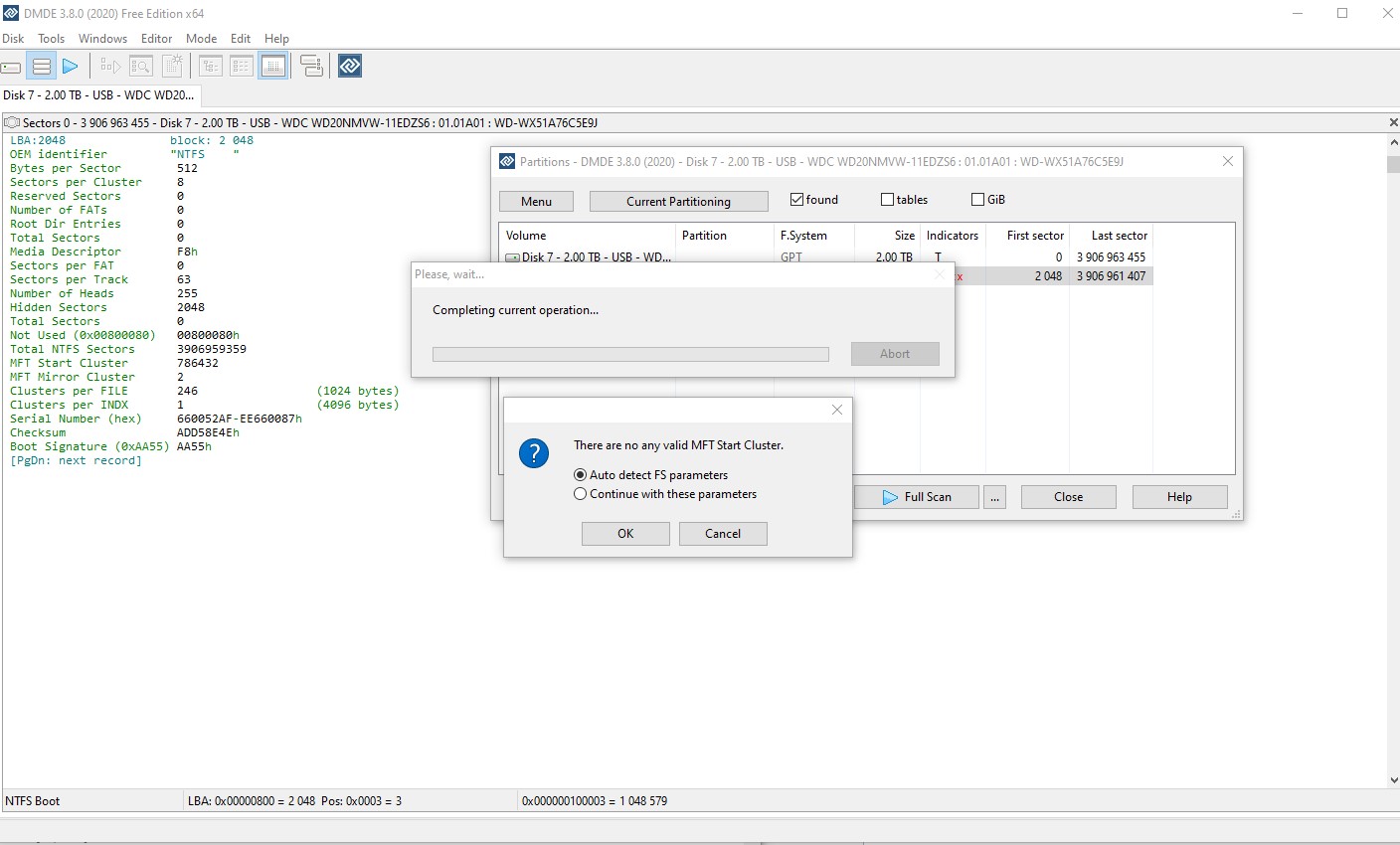Click the First sector column header

[1027, 236]
